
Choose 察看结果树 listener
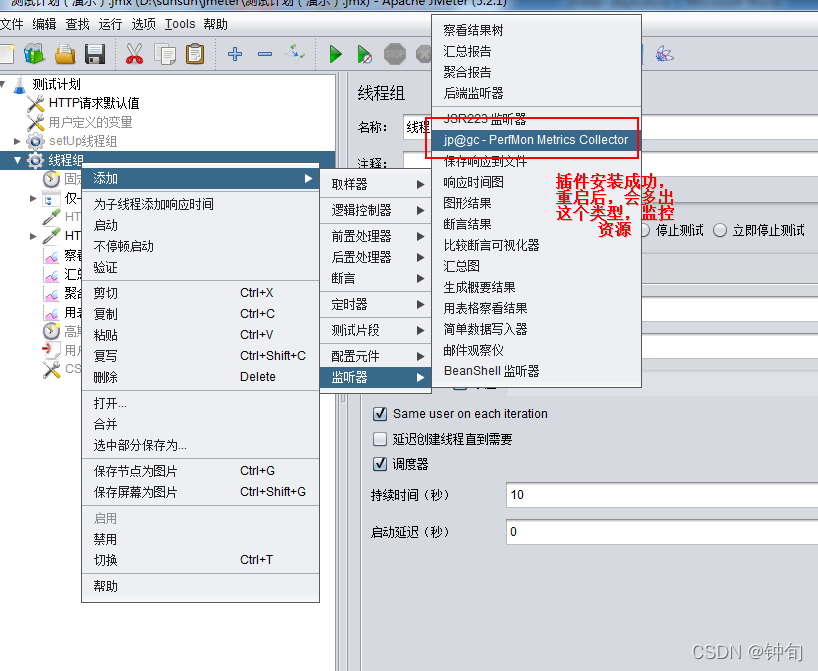(x=536, y=30)
